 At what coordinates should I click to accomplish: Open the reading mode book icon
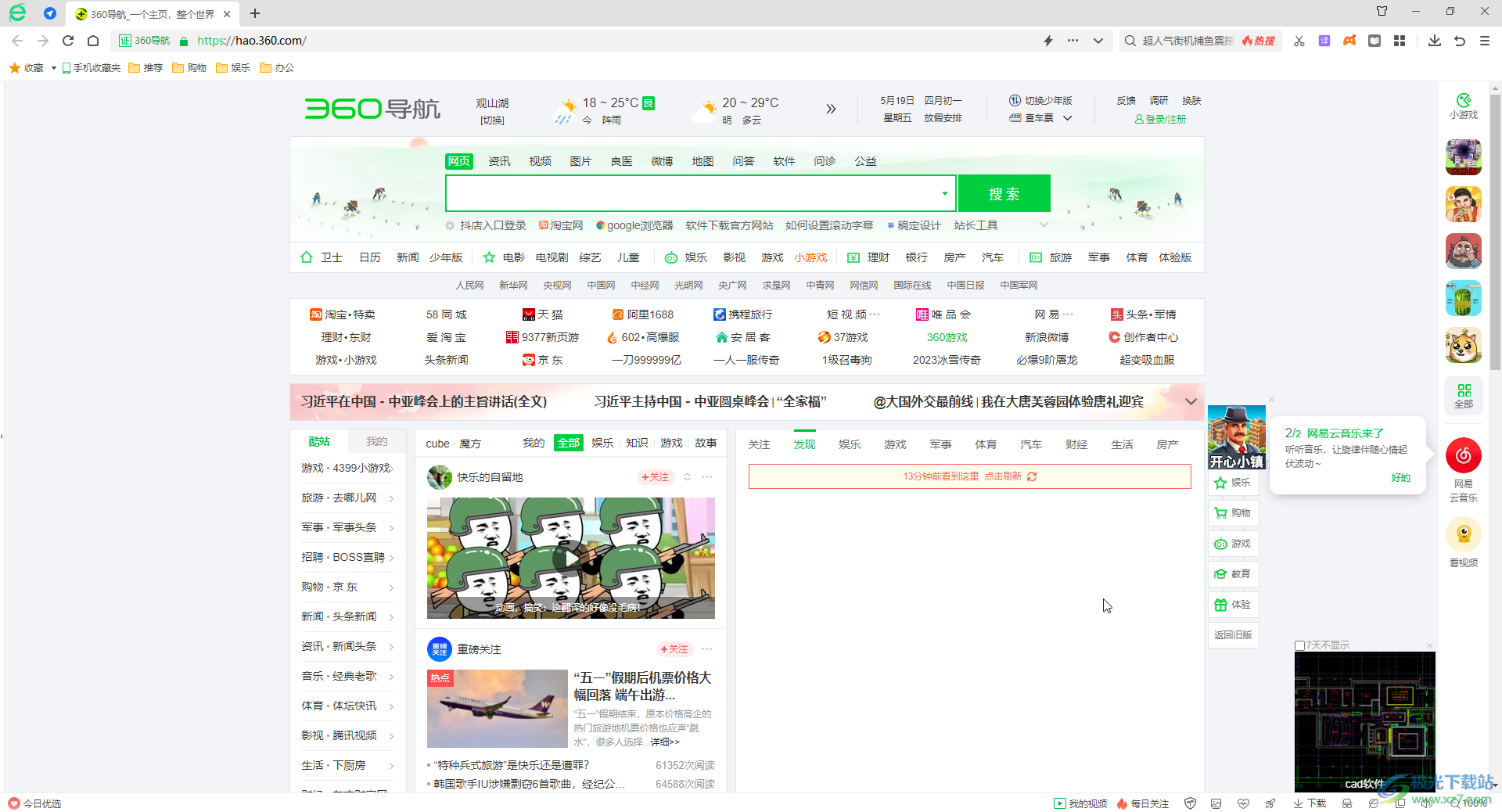point(1374,41)
